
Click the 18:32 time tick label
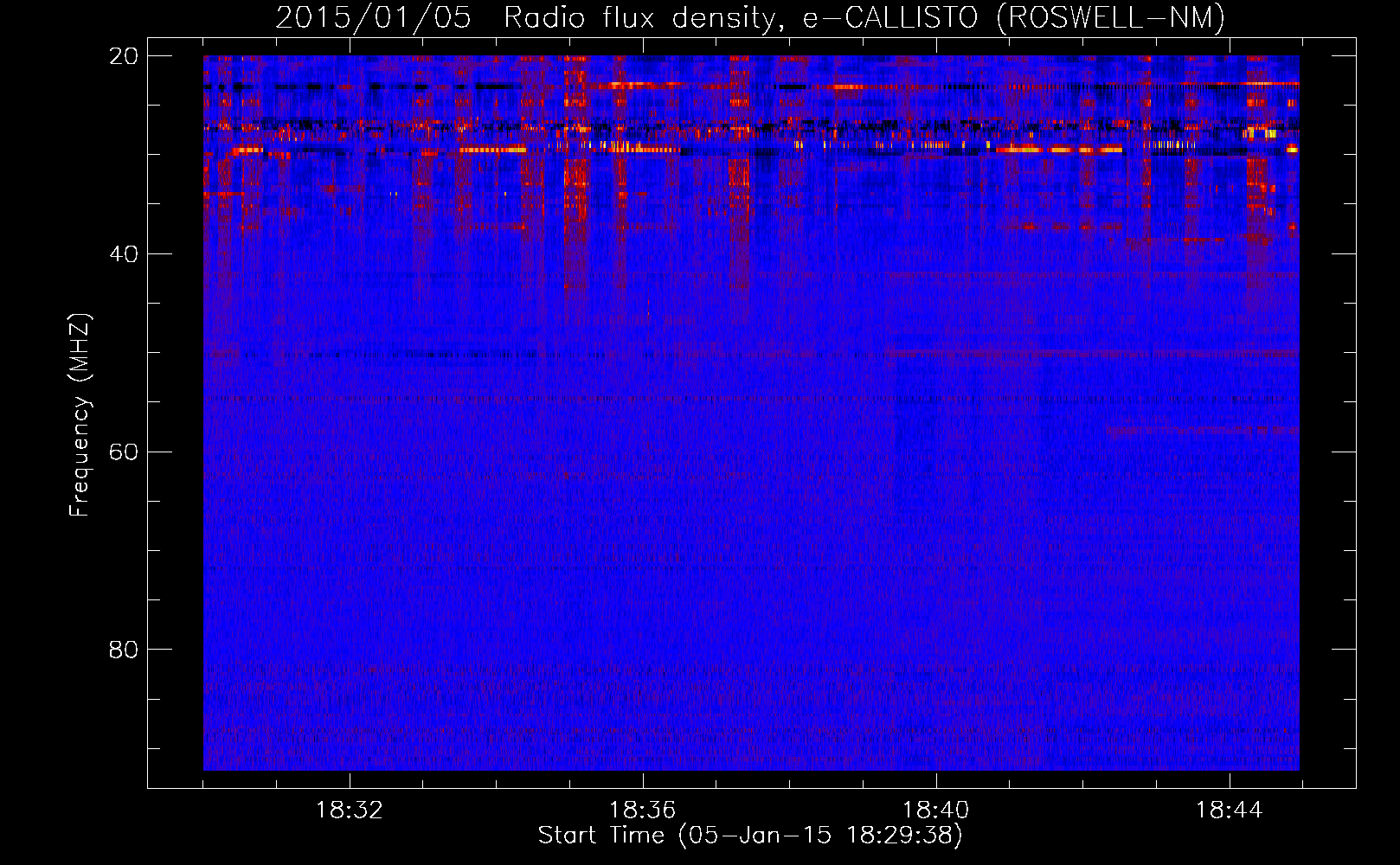(x=350, y=811)
